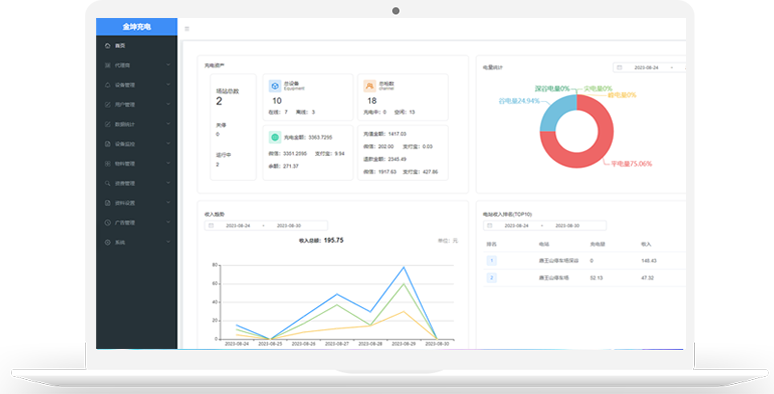Click the 2023-08-27 x-axis label
Viewport: 774px width, 394px height.
pos(337,344)
